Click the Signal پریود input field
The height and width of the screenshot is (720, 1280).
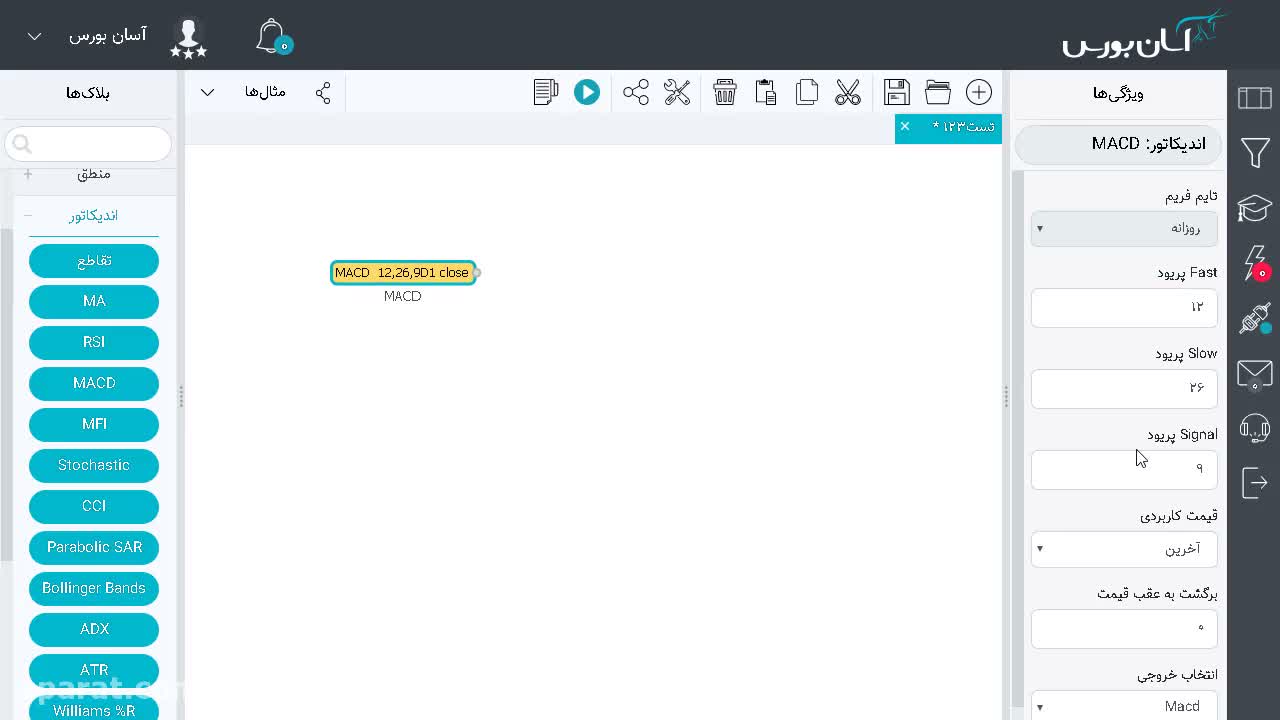coord(1124,469)
